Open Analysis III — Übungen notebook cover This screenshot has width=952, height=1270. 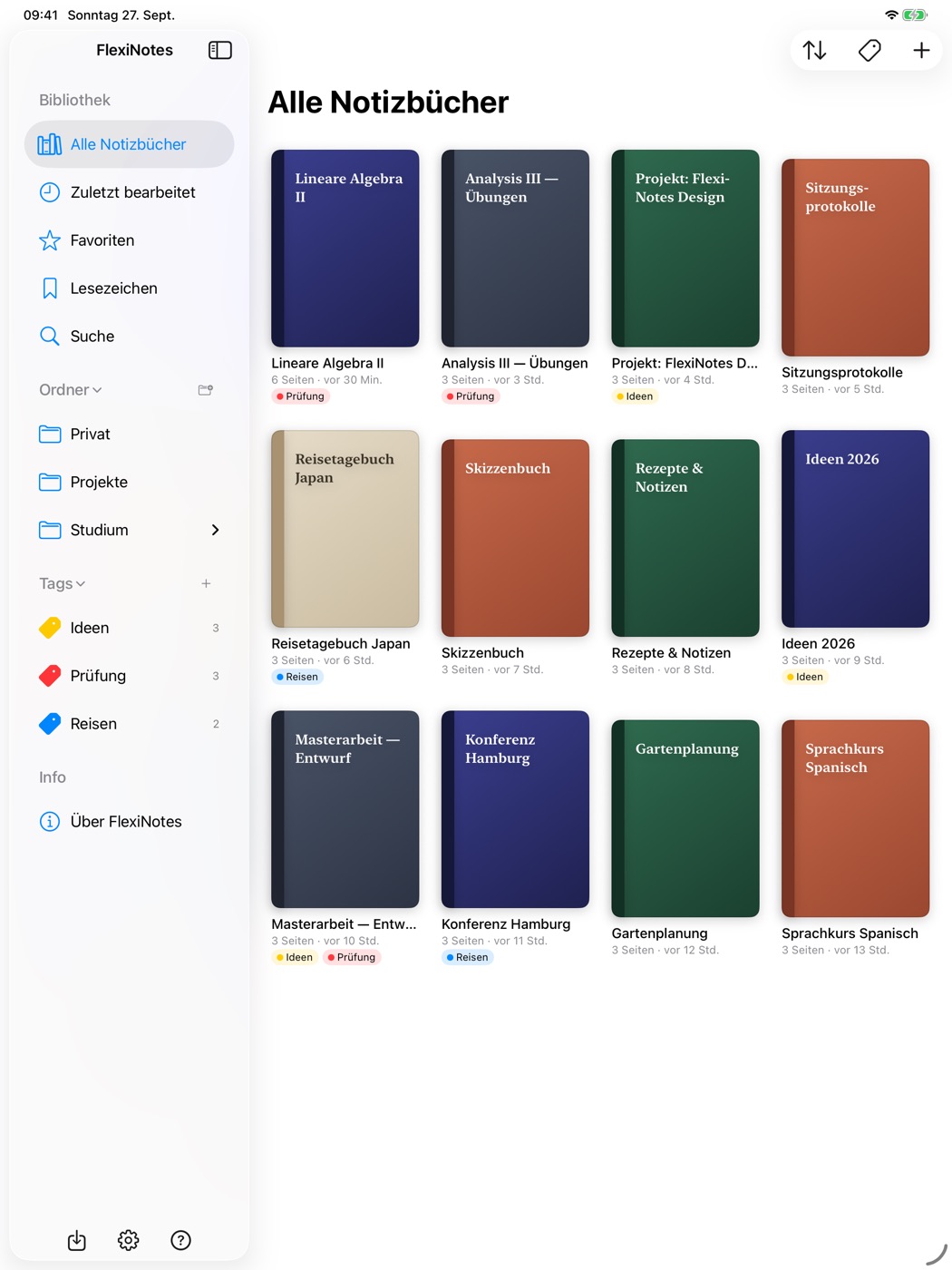515,249
